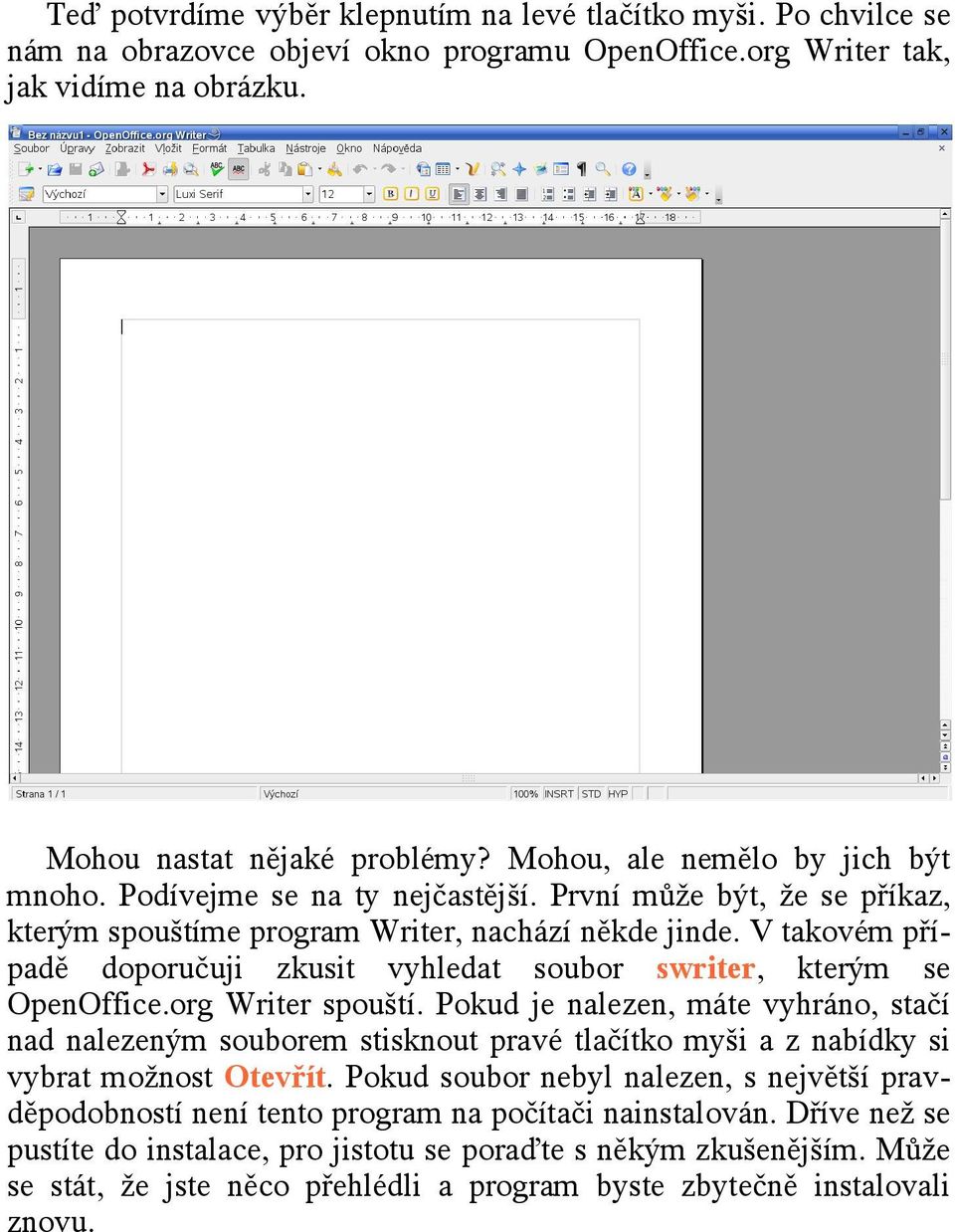This screenshot has height=1232, width=955.
Task: Open font name dropdown Luxi Serif
Action: tap(308, 194)
